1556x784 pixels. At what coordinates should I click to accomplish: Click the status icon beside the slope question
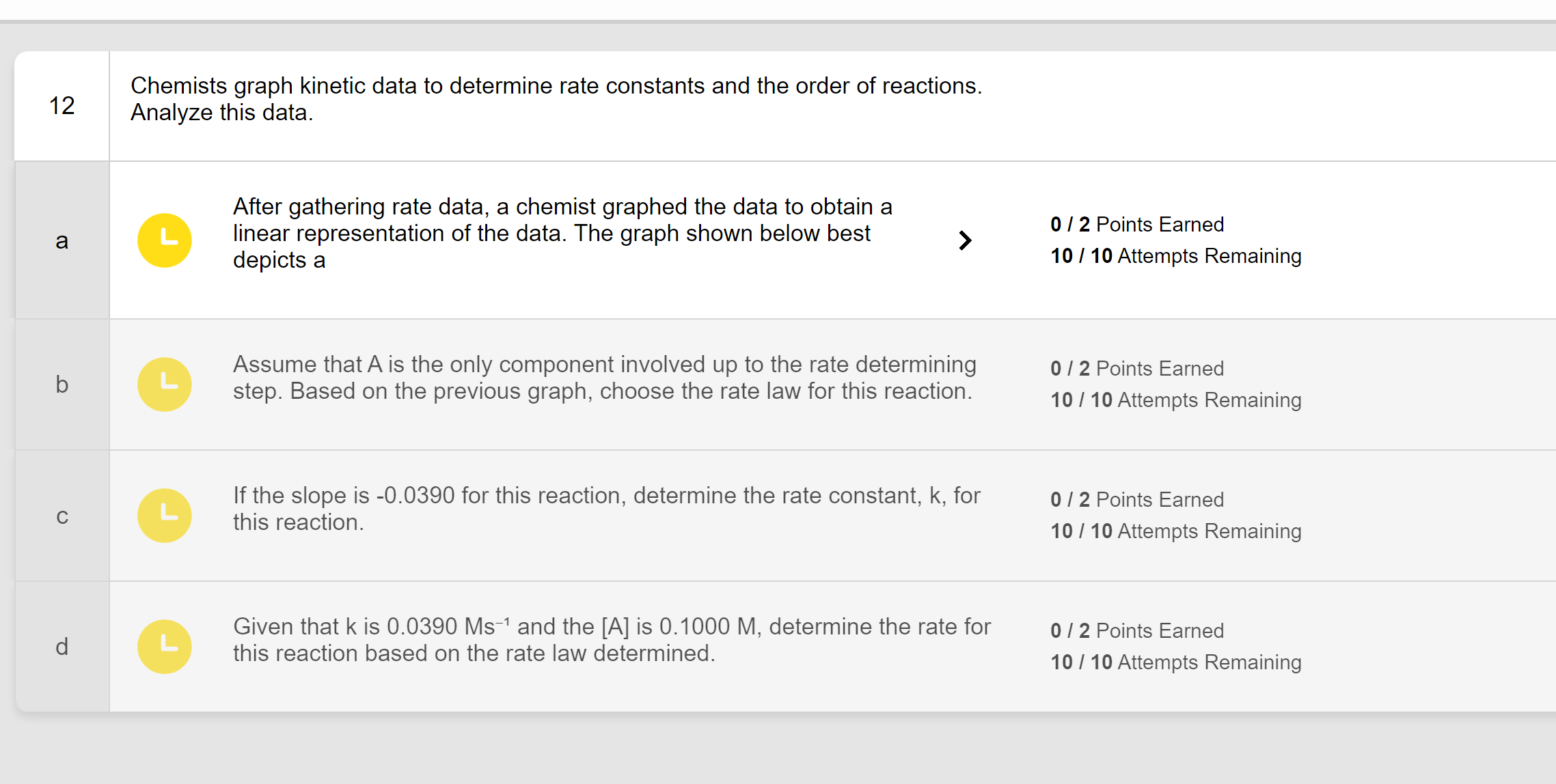pyautogui.click(x=164, y=515)
